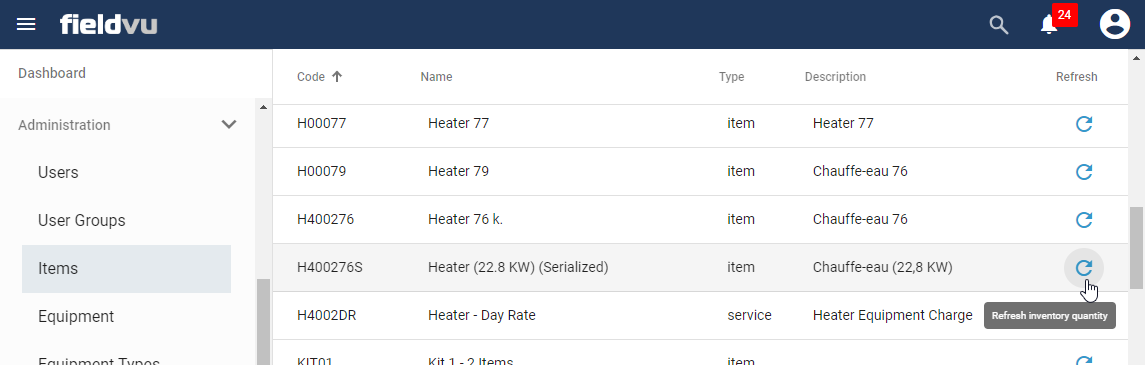
Task: Click name Heater 79
Action: [x=459, y=172]
